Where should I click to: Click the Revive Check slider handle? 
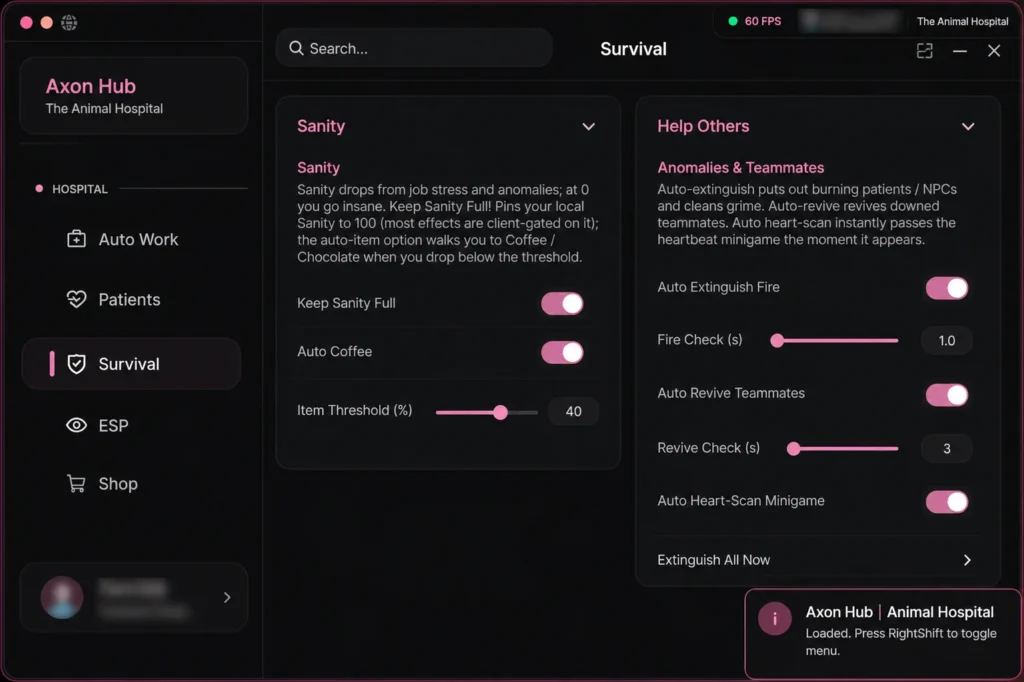click(x=793, y=449)
